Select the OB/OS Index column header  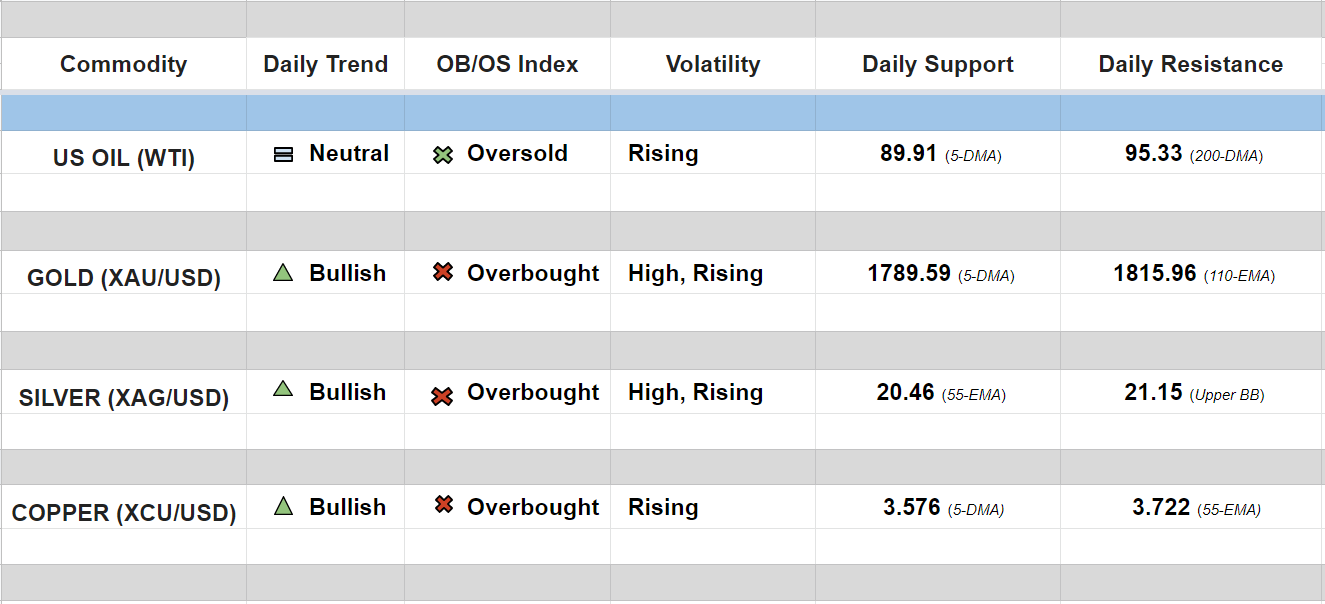tap(507, 65)
